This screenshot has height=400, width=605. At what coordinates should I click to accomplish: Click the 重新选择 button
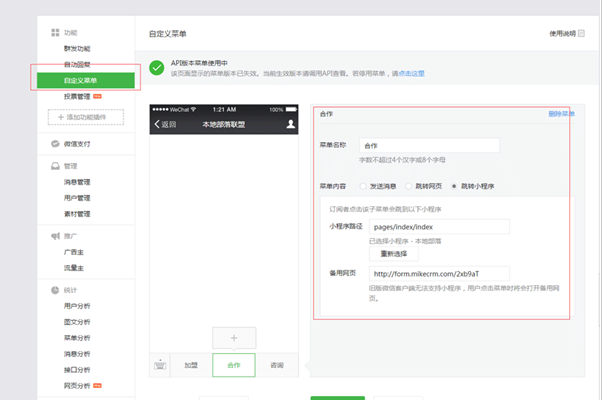click(394, 254)
